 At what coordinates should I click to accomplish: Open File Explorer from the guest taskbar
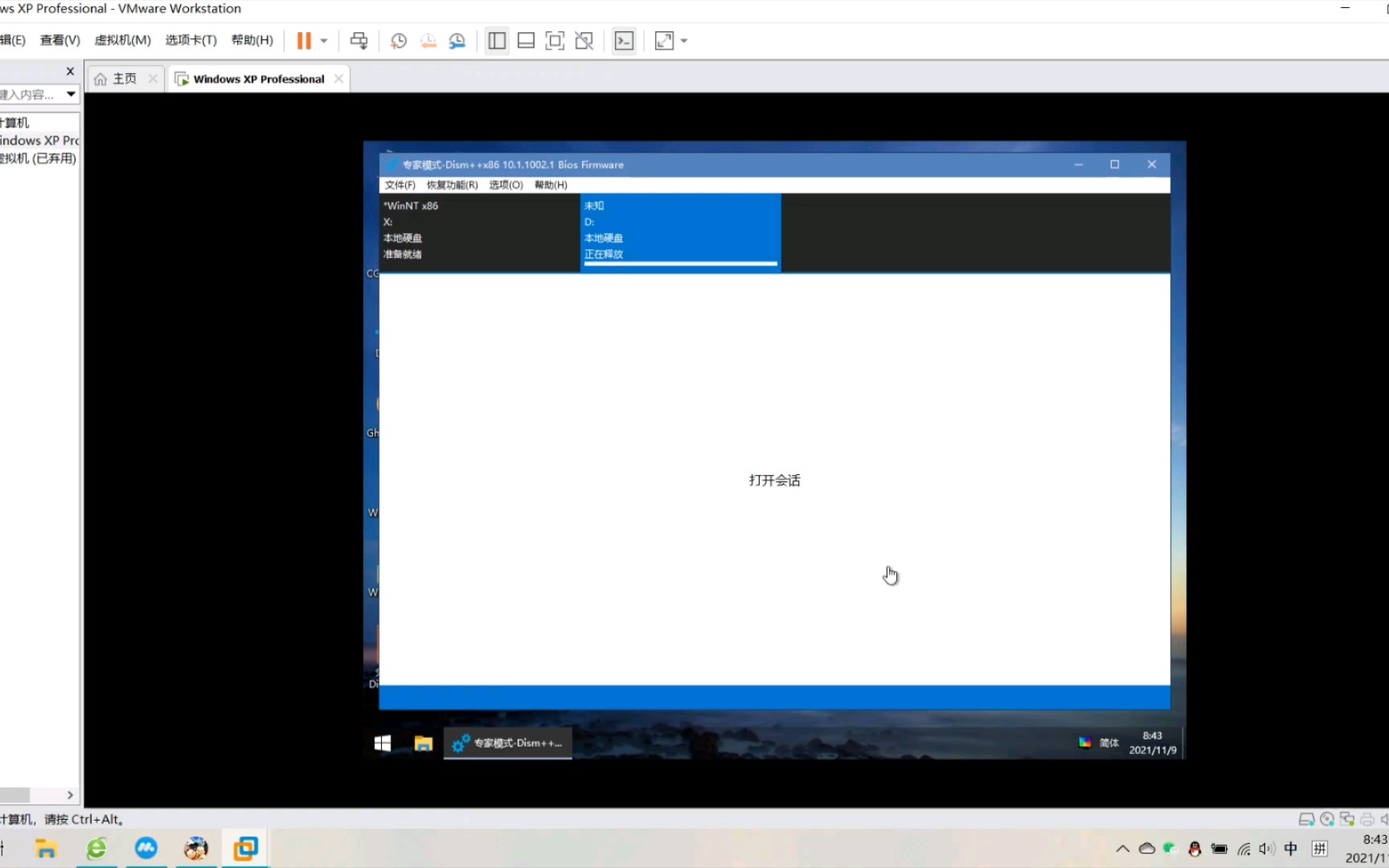tap(423, 743)
